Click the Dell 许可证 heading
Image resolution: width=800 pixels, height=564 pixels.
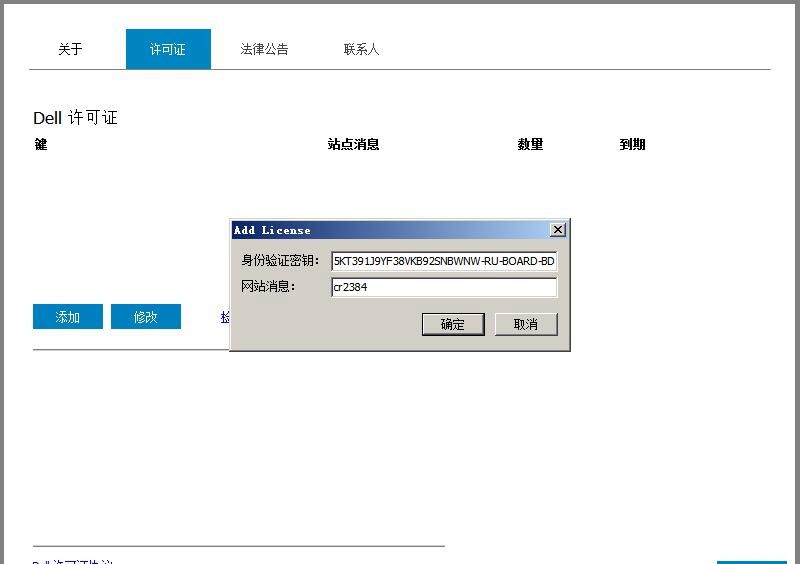click(x=76, y=118)
